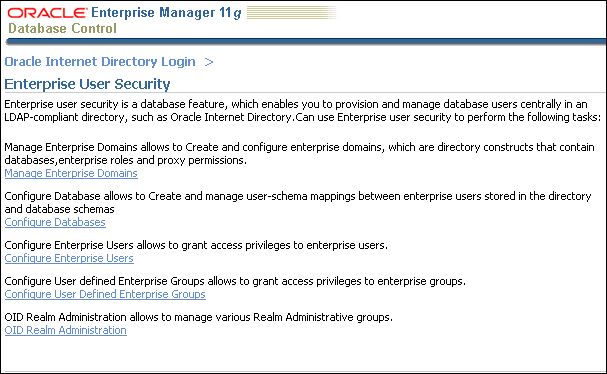The width and height of the screenshot is (607, 374).
Task: Click the description about user-schema mappings
Action: tap(298, 202)
